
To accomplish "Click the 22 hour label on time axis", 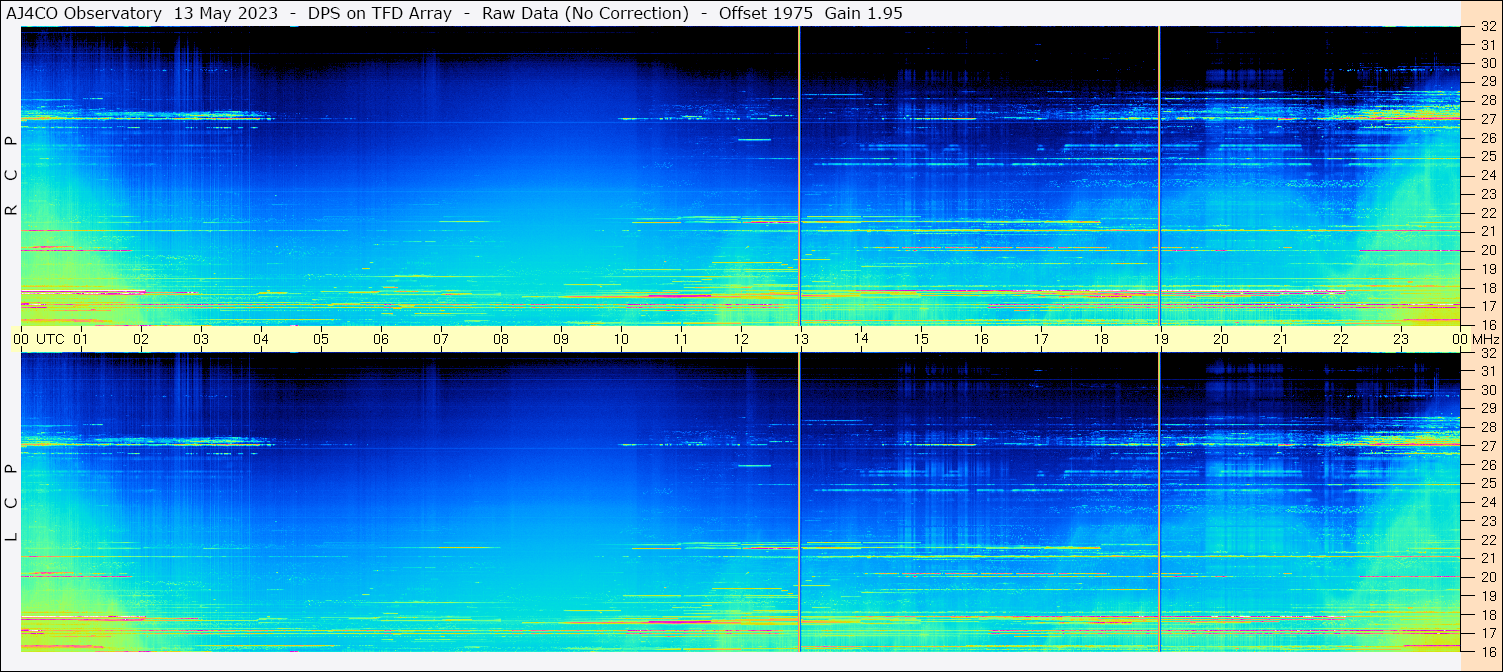I will (x=1341, y=339).
